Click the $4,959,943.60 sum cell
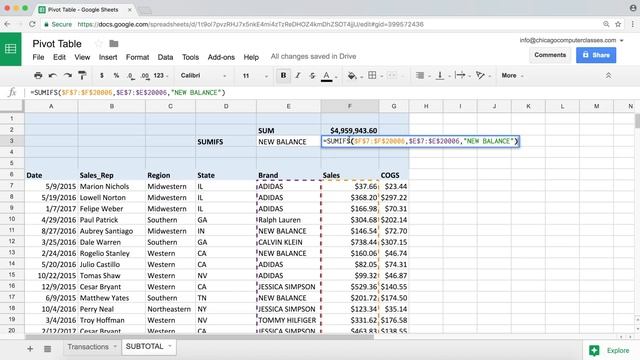640x360 pixels. click(x=350, y=130)
